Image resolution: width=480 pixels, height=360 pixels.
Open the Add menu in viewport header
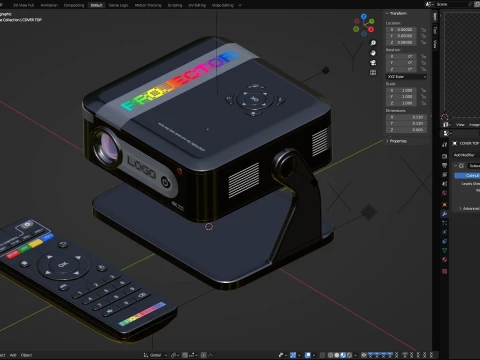(13, 355)
